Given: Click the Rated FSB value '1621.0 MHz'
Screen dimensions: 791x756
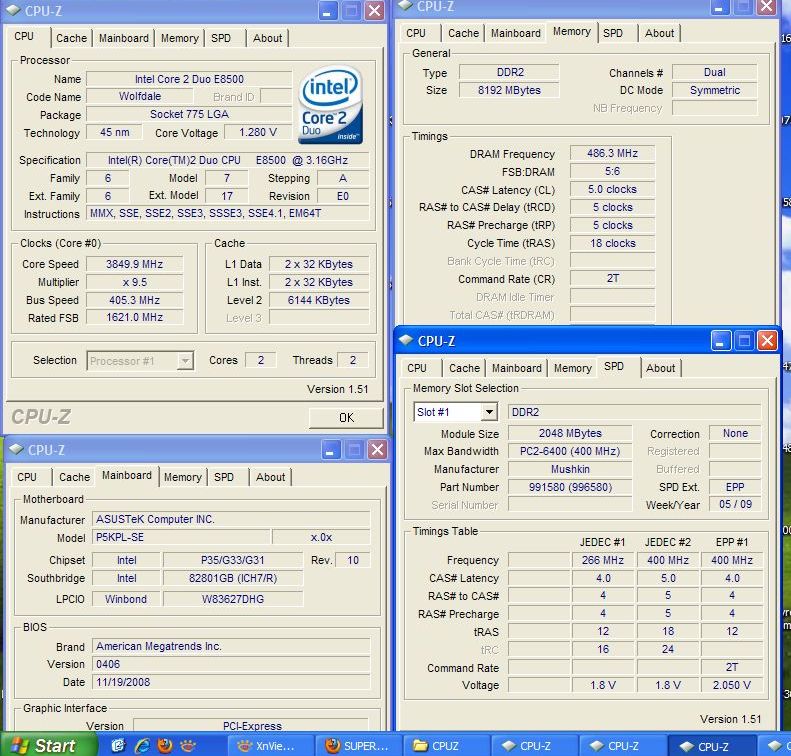Looking at the screenshot, I should pos(134,317).
